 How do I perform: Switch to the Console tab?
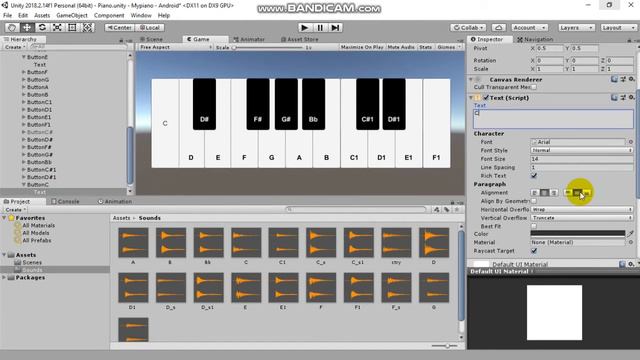65,201
